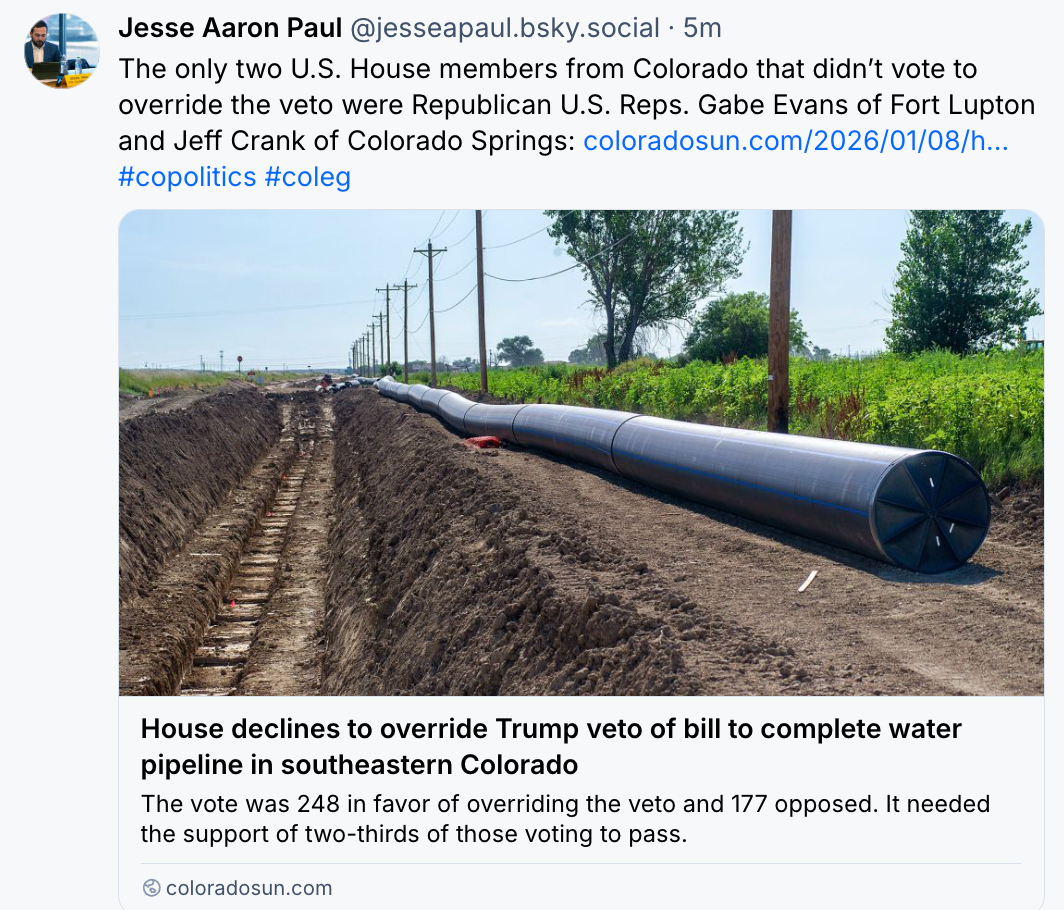Open the @jesseapaul.bsky.social handle link
1064x910 pixels.
click(503, 28)
